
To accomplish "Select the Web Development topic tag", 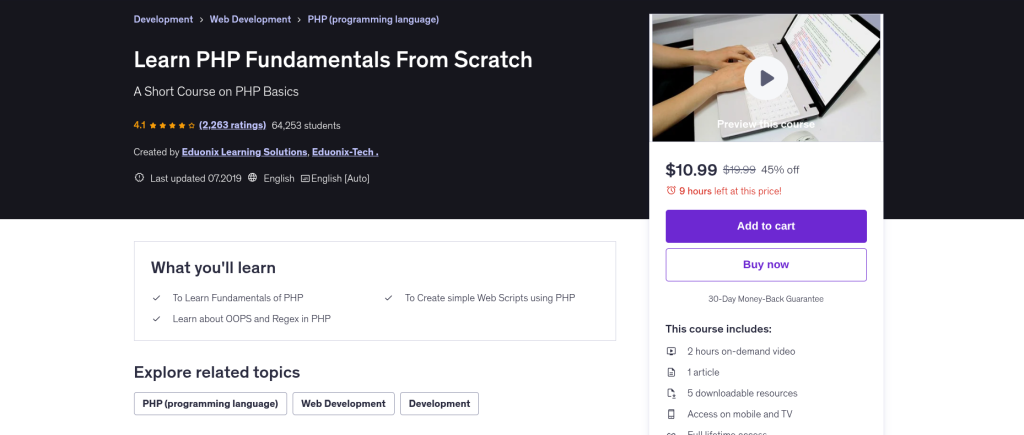I will click(x=343, y=403).
